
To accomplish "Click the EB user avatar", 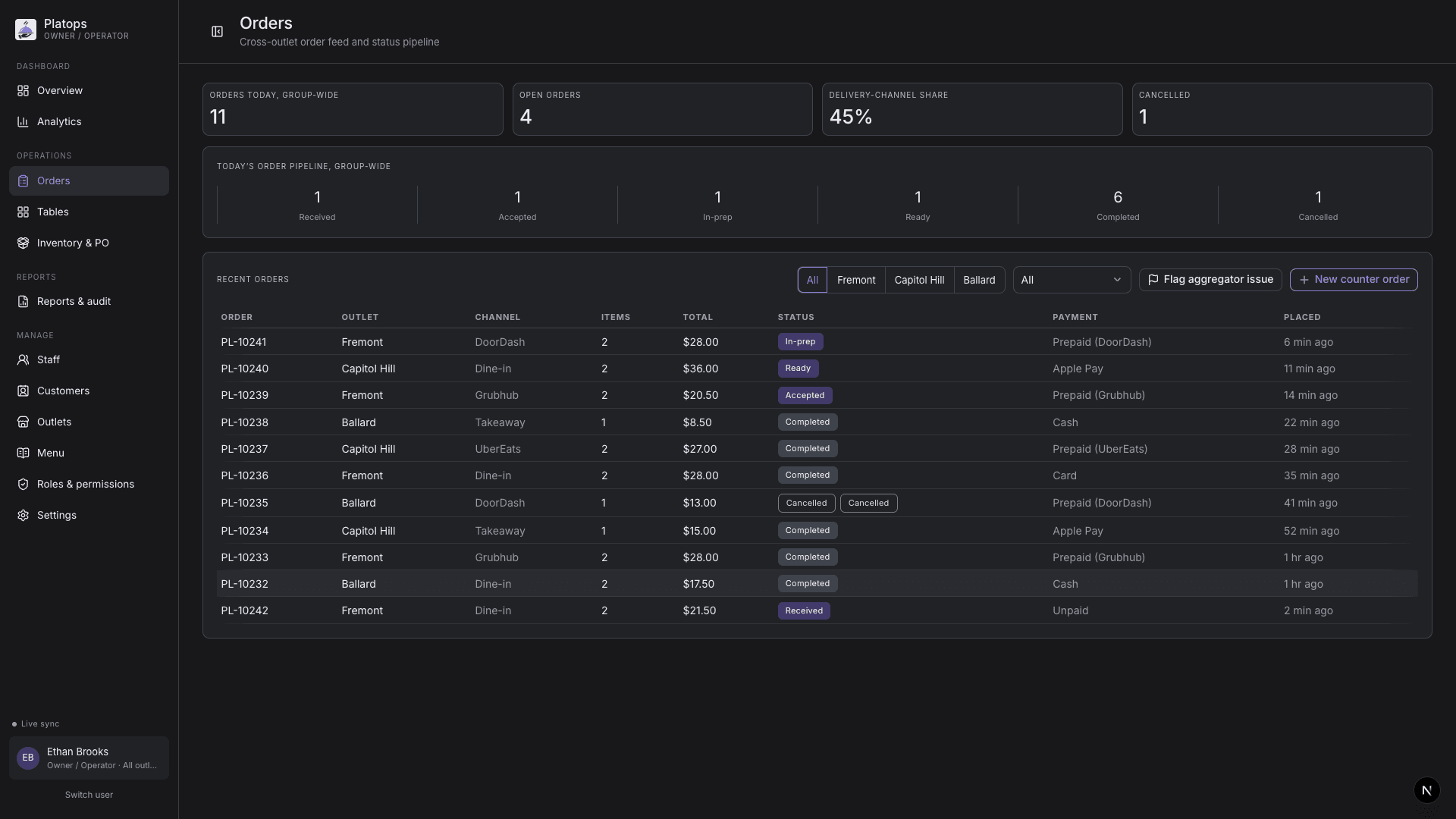I will pyautogui.click(x=28, y=758).
